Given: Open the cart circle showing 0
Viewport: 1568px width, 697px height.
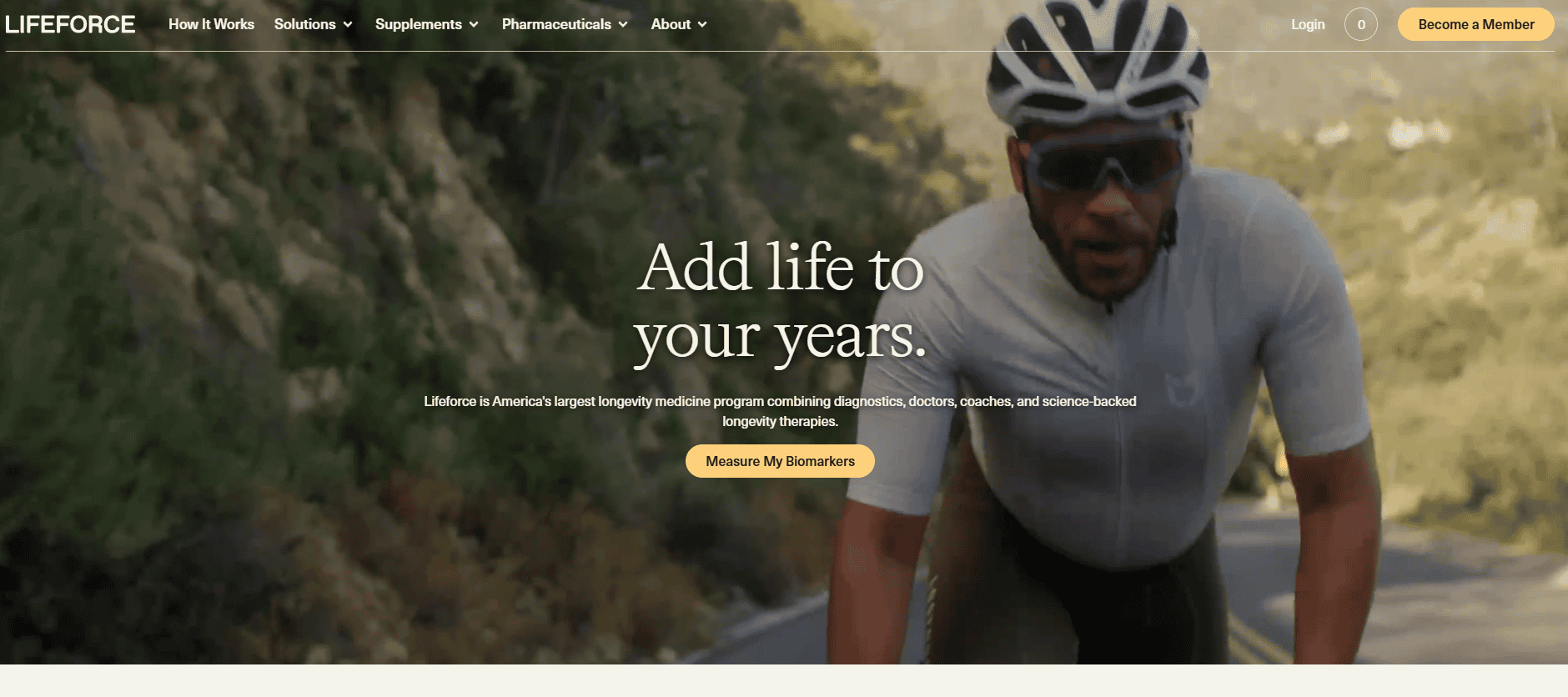Looking at the screenshot, I should click(x=1360, y=24).
